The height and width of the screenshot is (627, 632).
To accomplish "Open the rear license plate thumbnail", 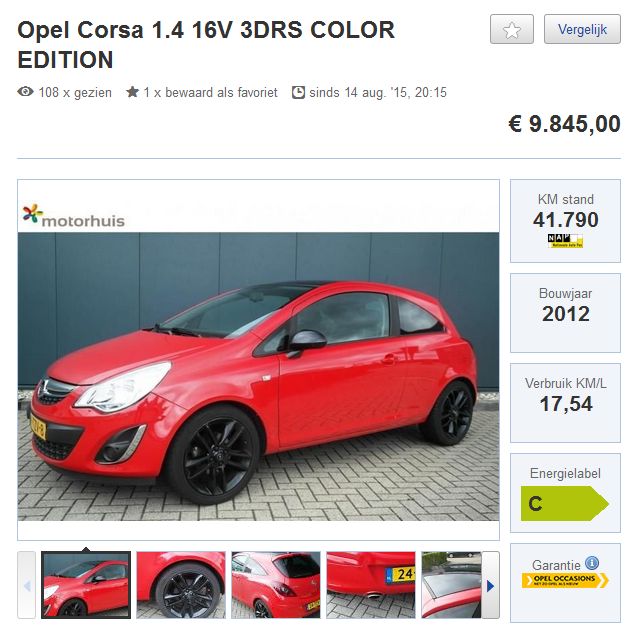I will pos(371,585).
